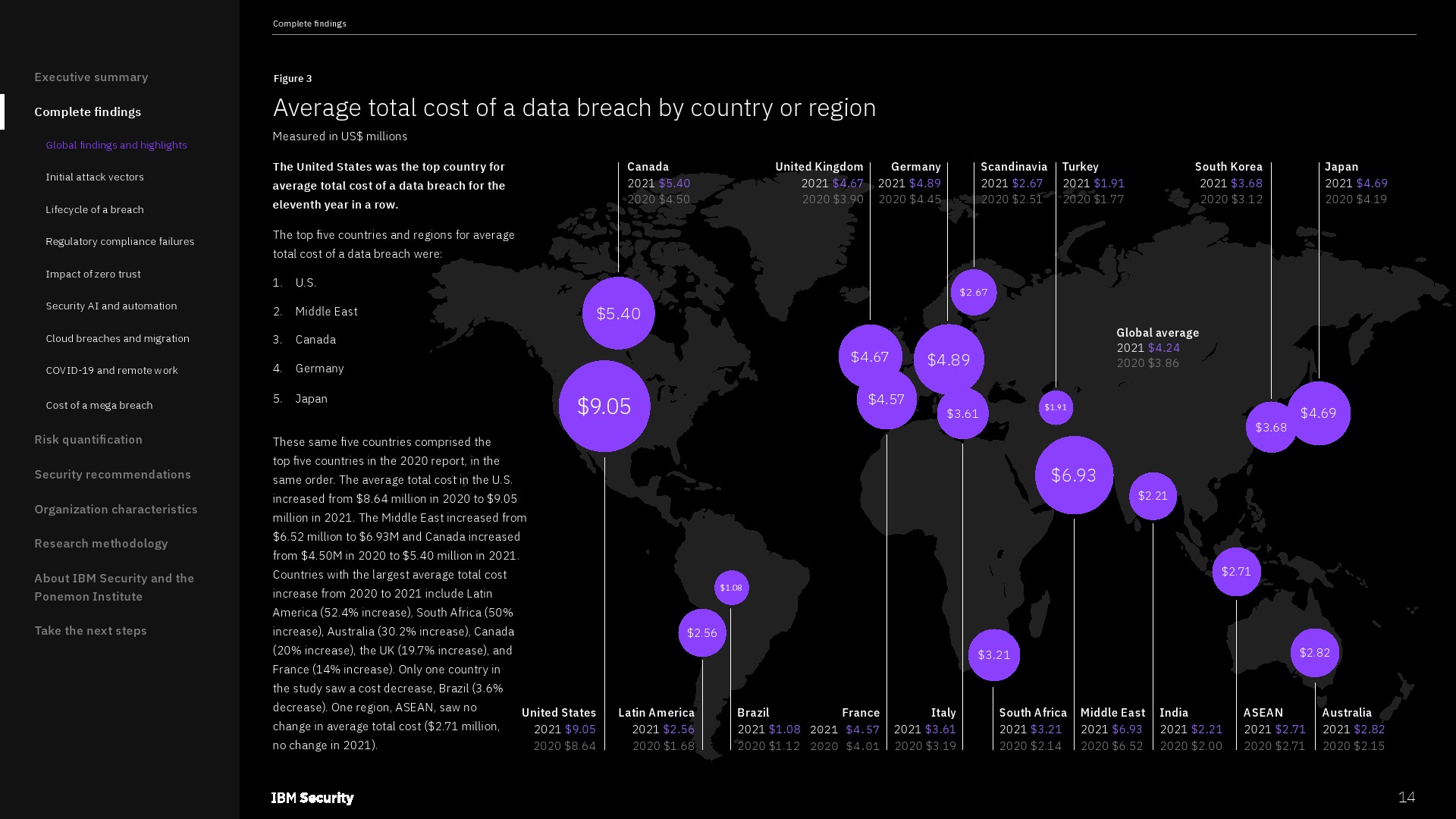
Task: Navigate to Impact of zero trust
Action: [x=93, y=274]
